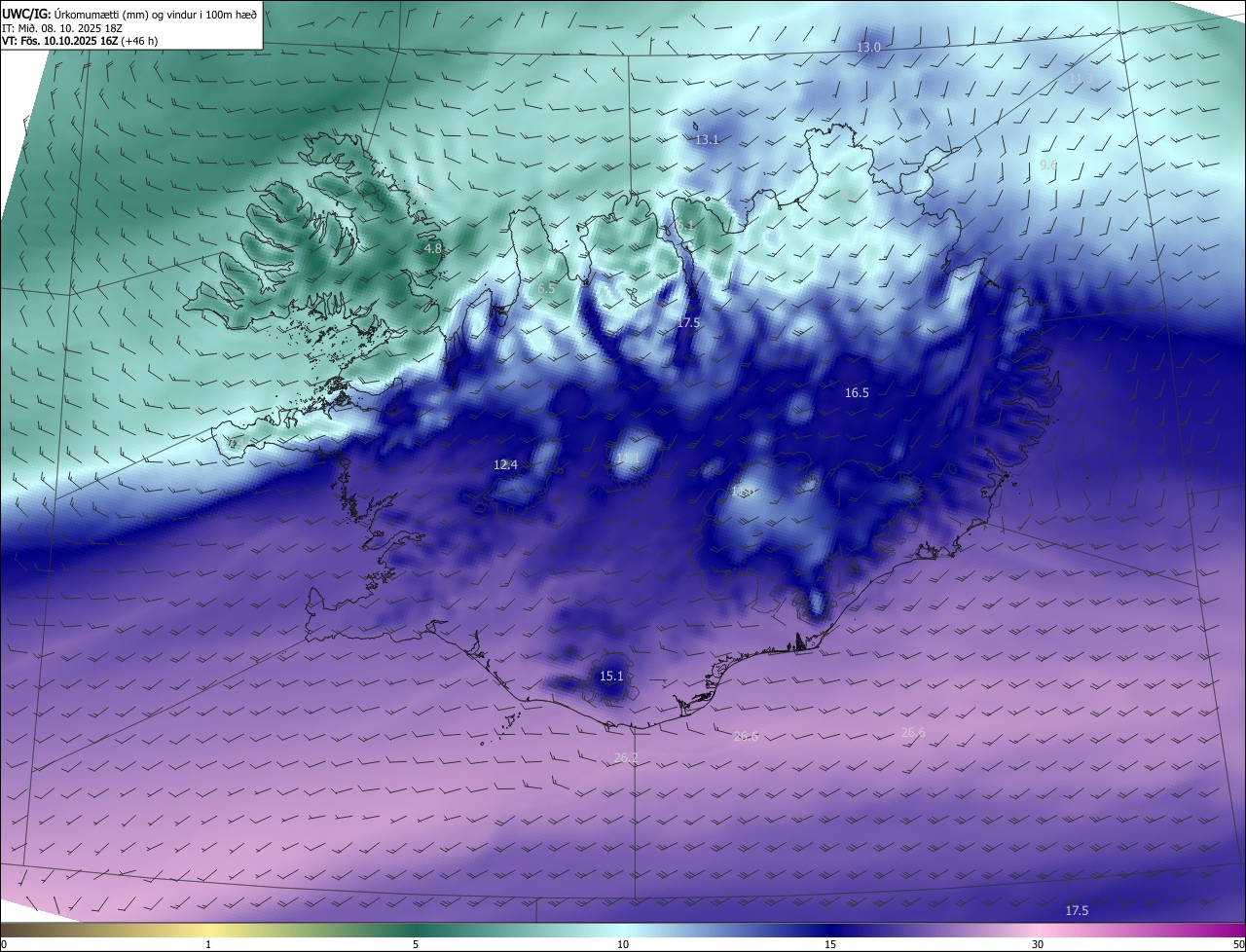Viewport: 1246px width, 952px height.
Task: Select the 'IT: Mið. 08. 10. 2025 18Z' line
Action: click(63, 27)
